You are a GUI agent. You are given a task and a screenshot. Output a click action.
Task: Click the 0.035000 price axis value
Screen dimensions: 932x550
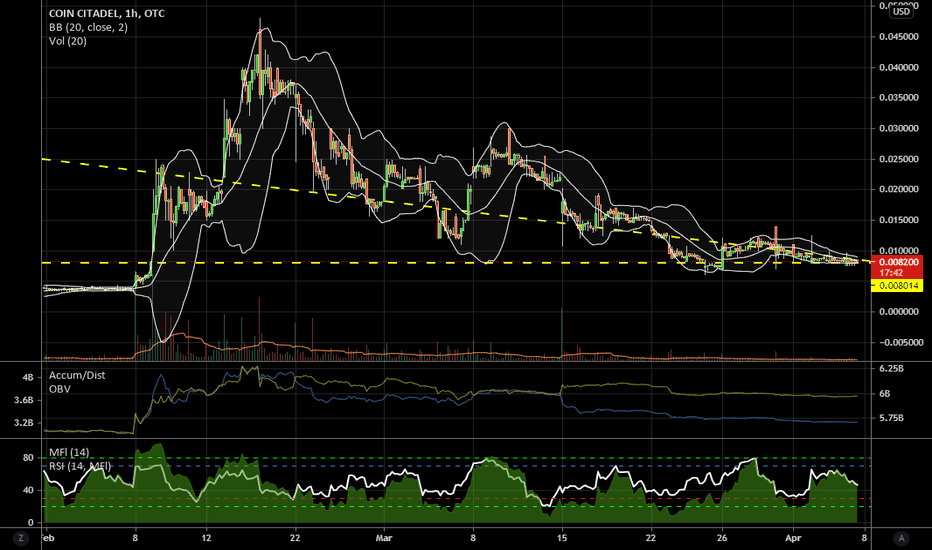coord(899,98)
